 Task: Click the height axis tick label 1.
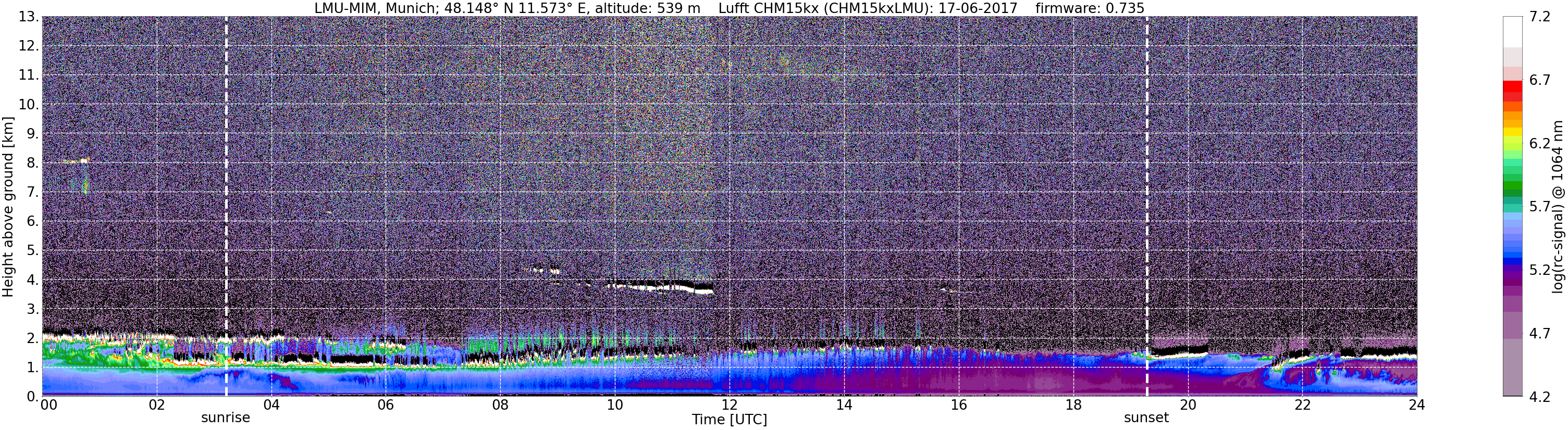pyautogui.click(x=33, y=368)
